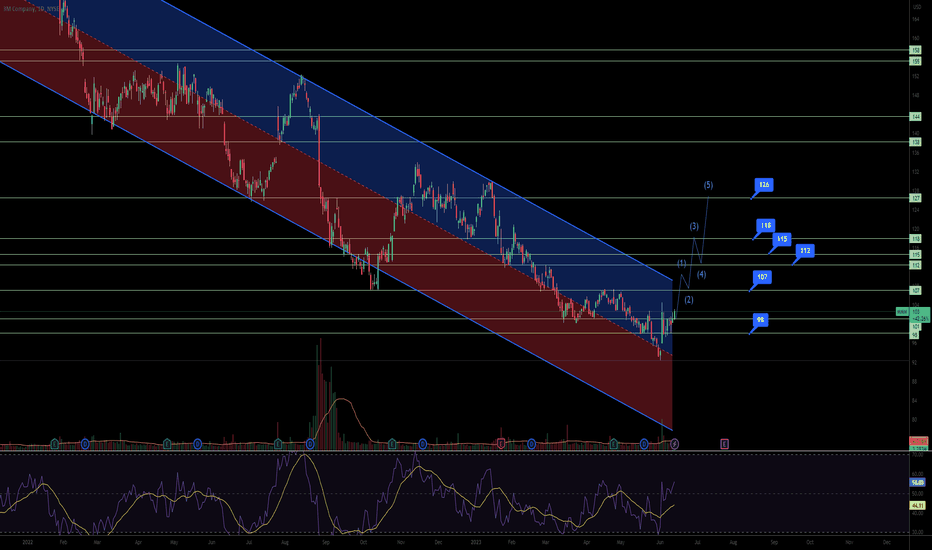Click the red earnings E marker near 2023
The image size is (932, 550).
point(501,444)
